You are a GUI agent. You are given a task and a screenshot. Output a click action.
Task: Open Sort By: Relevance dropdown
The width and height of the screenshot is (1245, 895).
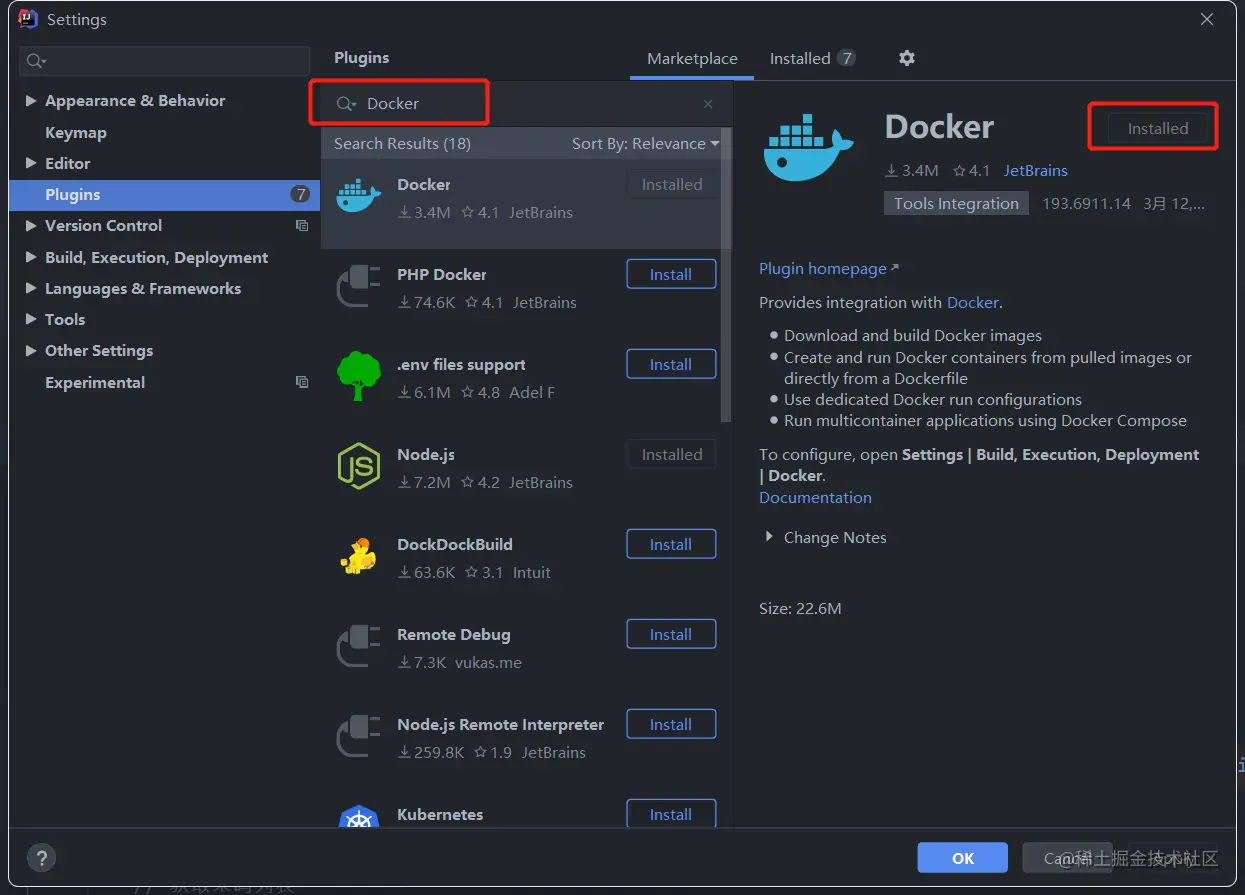pos(645,143)
